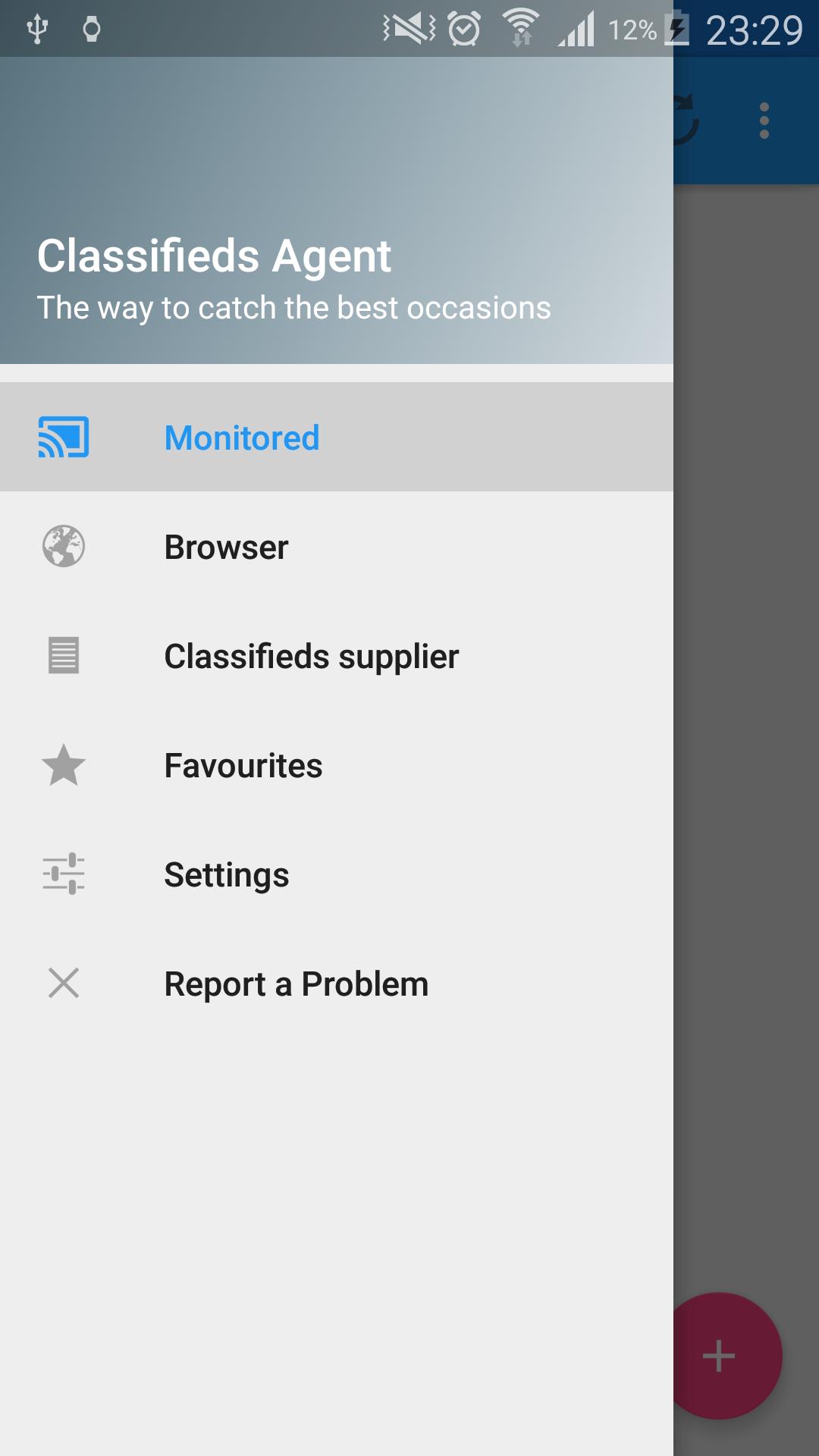Tap the alarm clock status icon
Viewport: 819px width, 1456px height.
464,30
